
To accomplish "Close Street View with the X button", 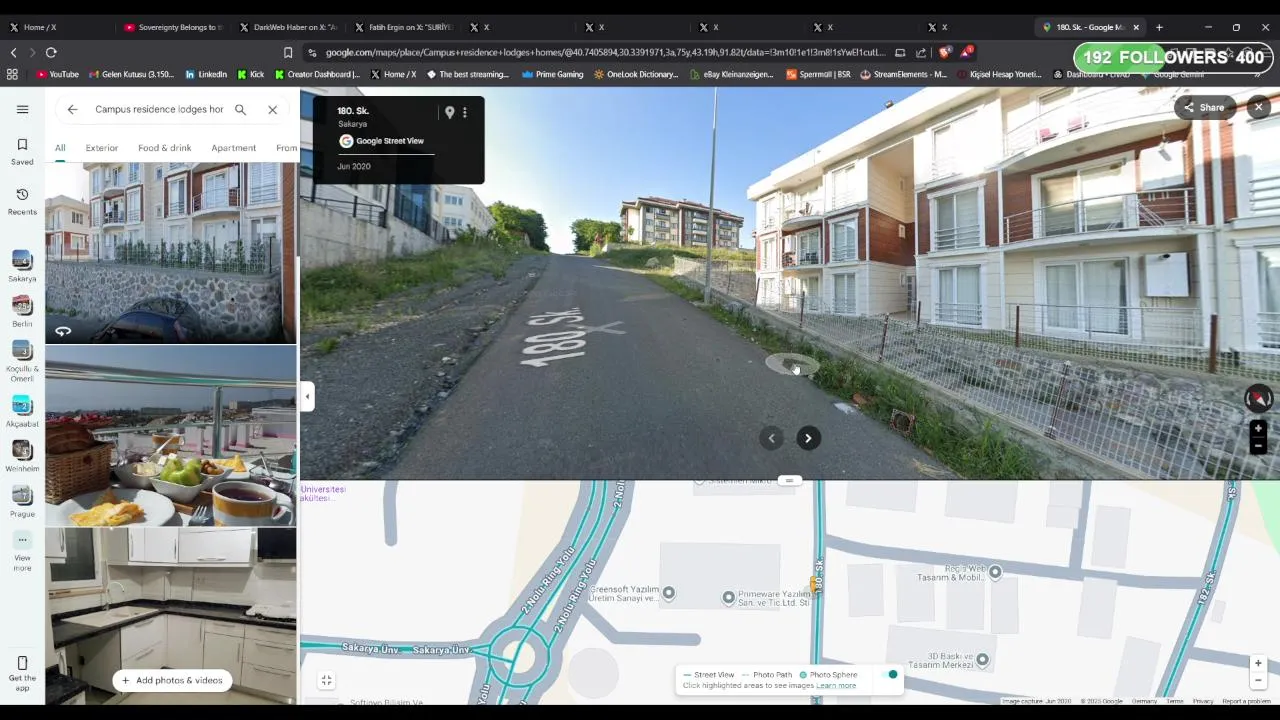I will (1258, 107).
